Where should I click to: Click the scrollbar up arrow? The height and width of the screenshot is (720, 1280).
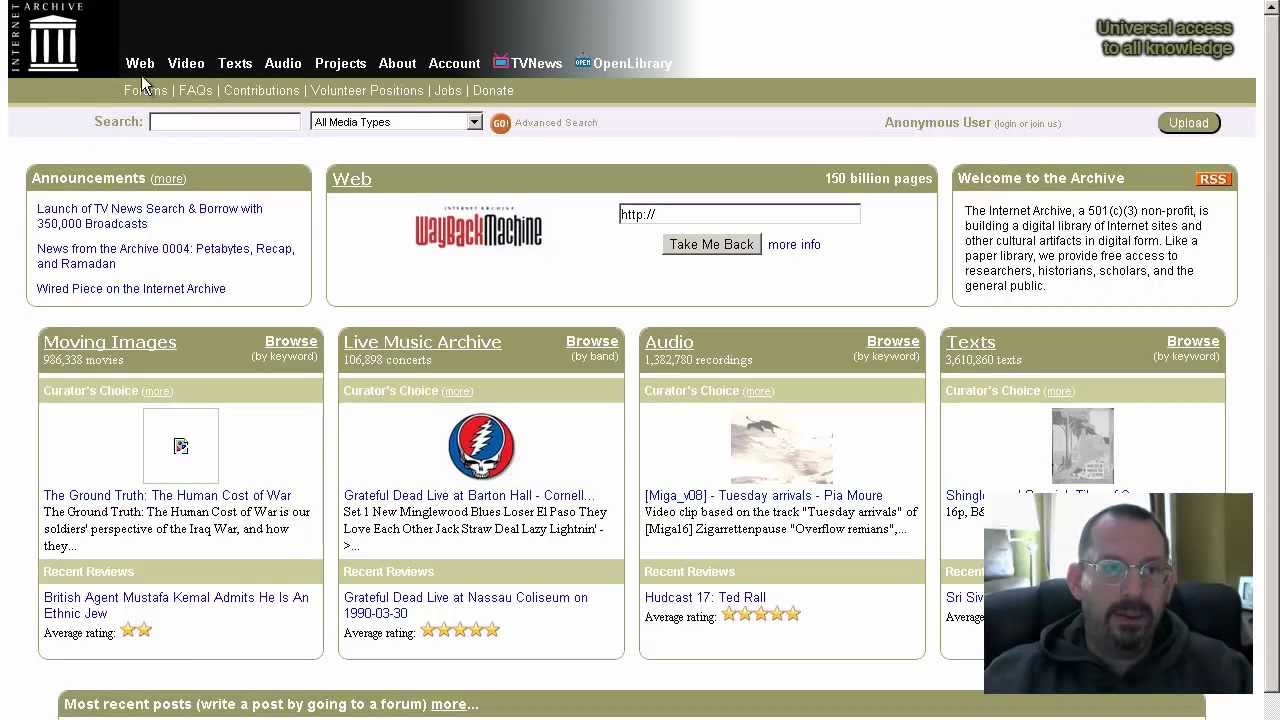[1271, 7]
